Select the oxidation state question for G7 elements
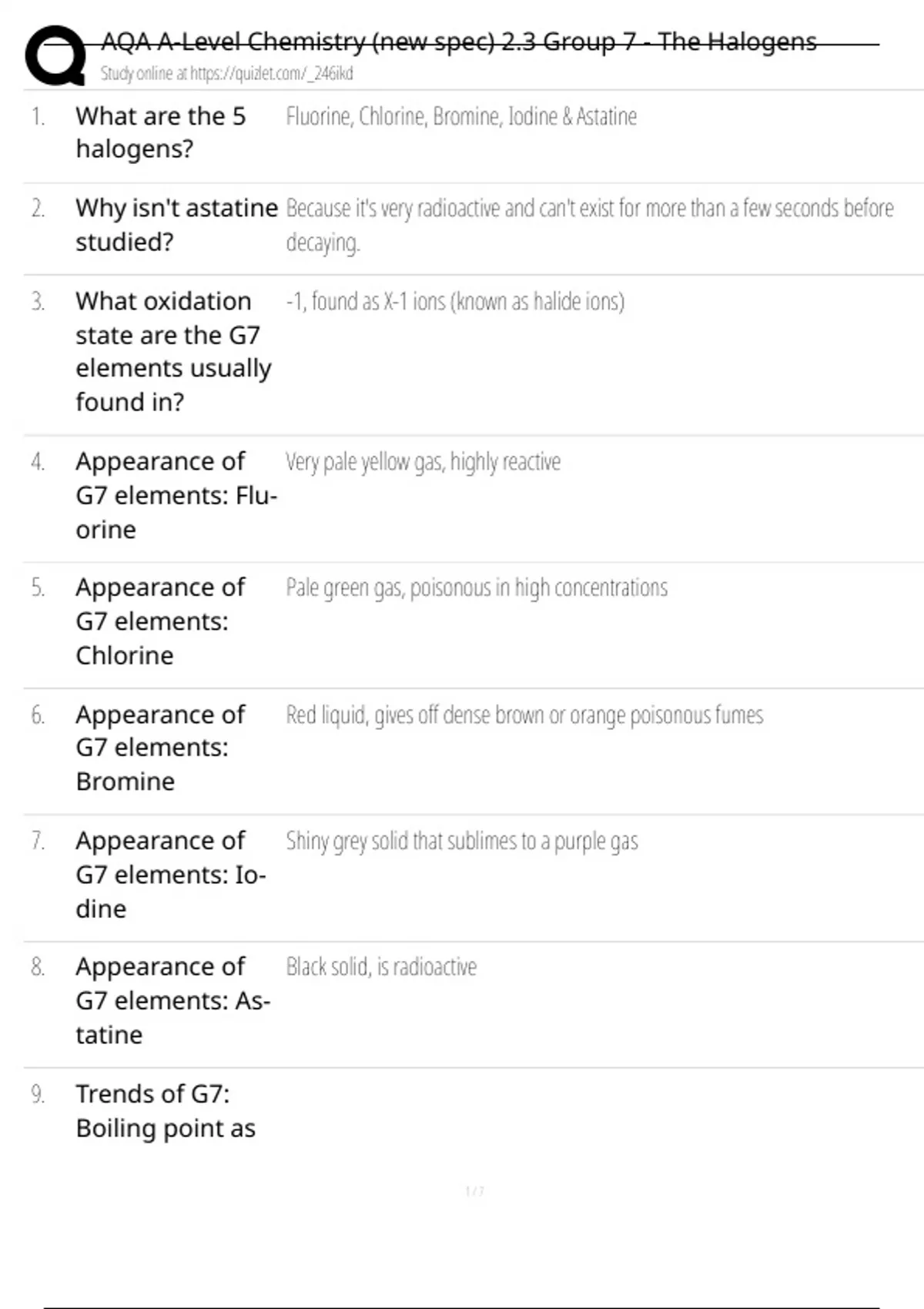The image size is (924, 1309). 173,351
